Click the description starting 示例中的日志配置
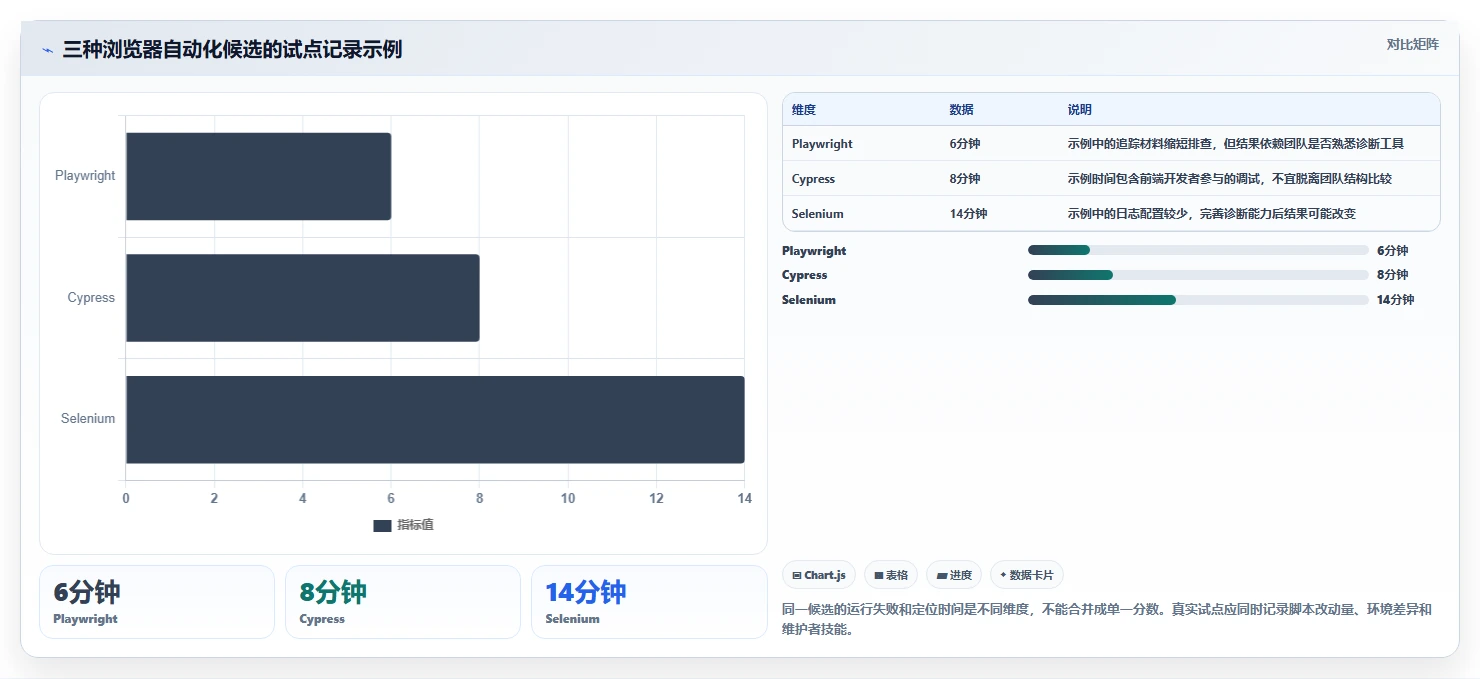Viewport: 1480px width, 679px height. tap(1212, 214)
